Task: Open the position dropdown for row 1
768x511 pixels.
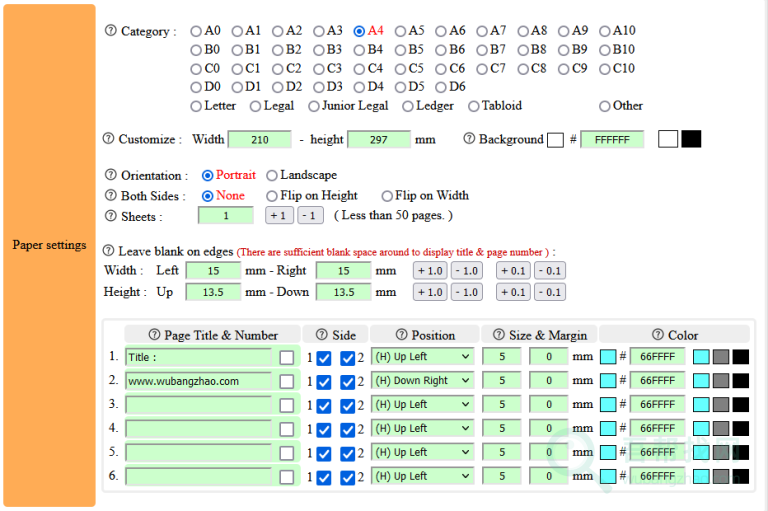Action: (422, 357)
